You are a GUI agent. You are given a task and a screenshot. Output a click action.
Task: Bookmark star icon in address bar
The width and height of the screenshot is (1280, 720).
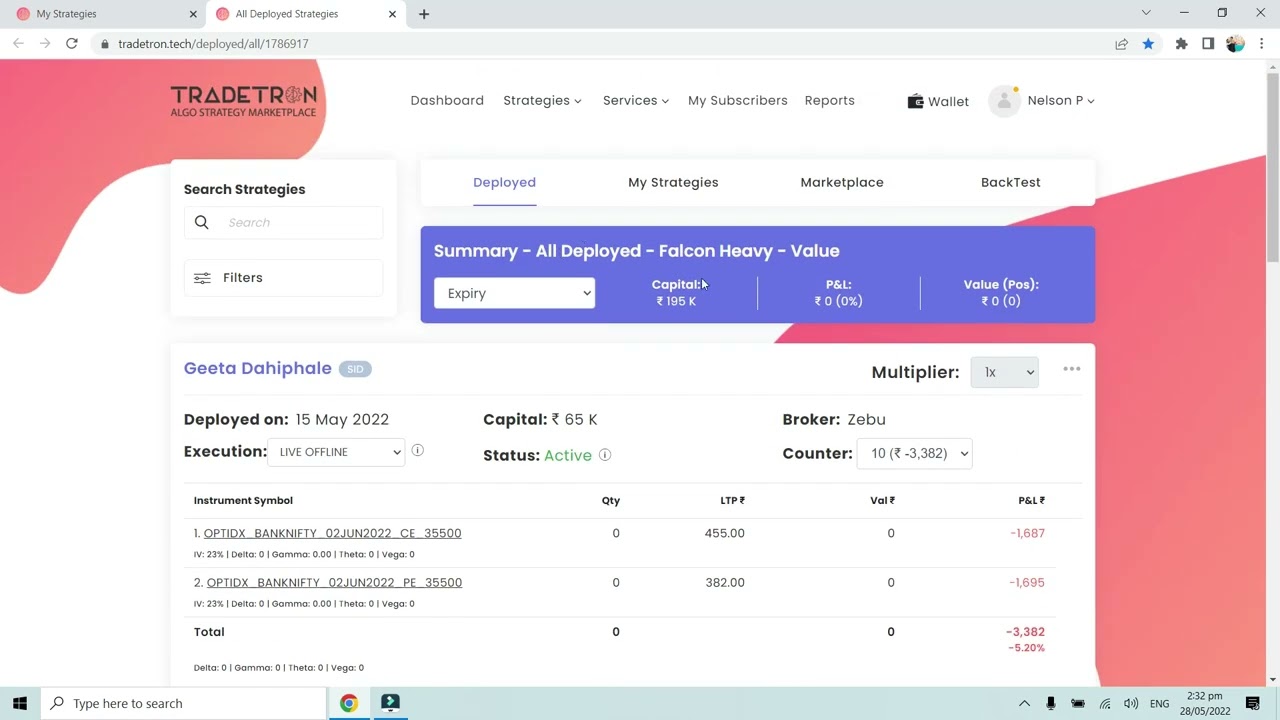click(x=1148, y=43)
